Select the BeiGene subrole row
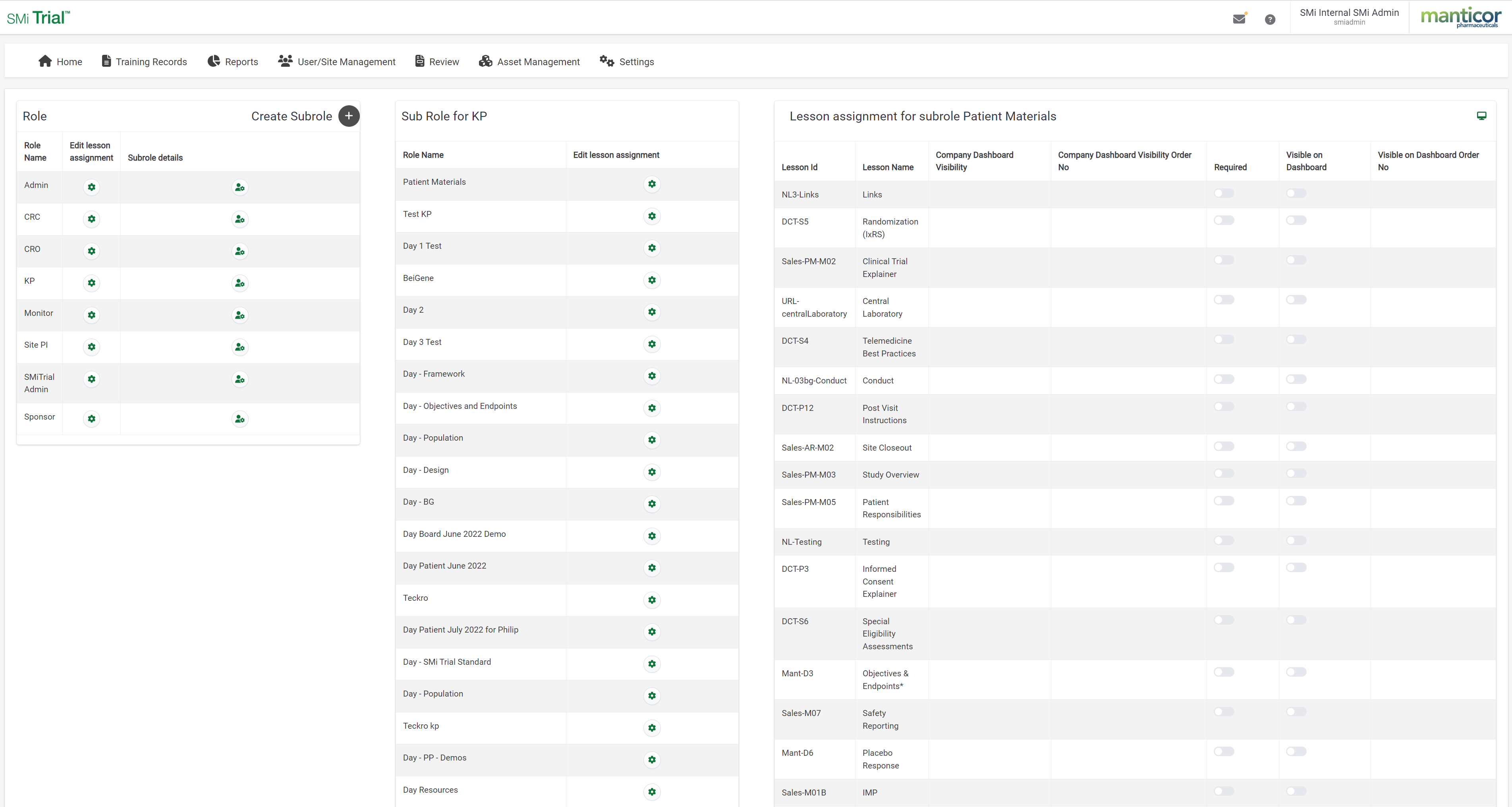 point(419,278)
